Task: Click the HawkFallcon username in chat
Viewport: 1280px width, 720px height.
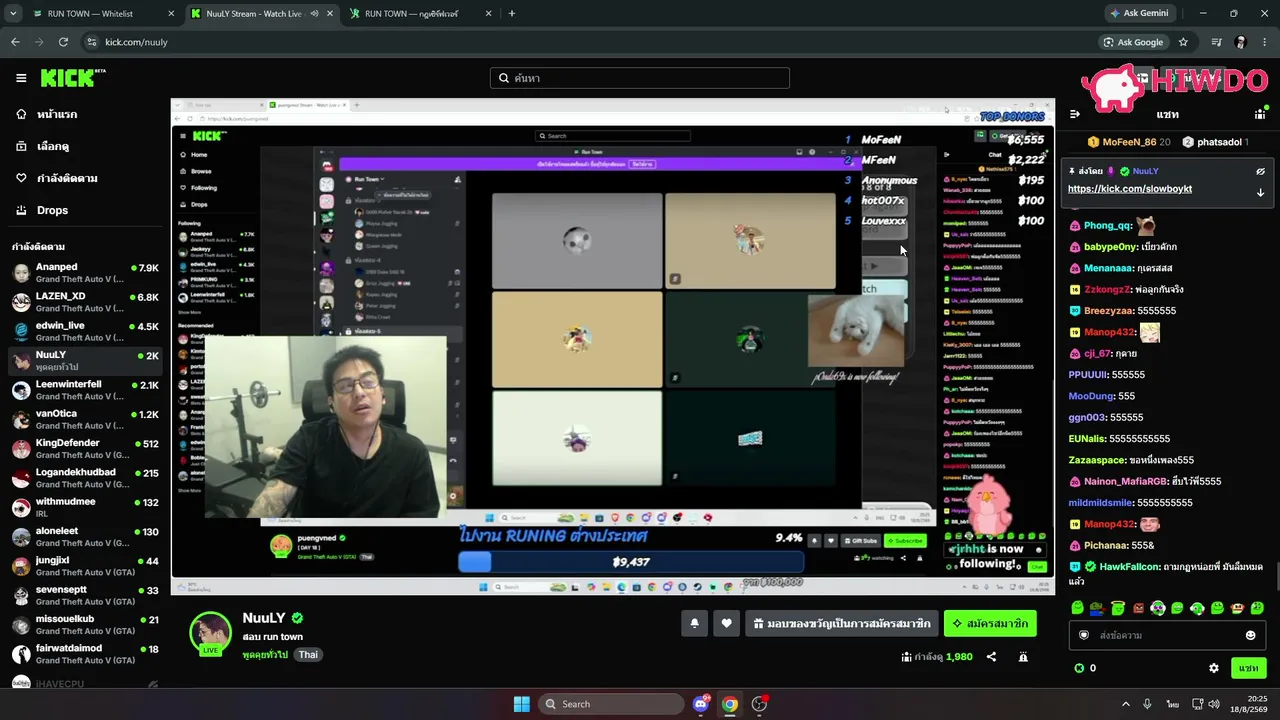Action: pos(1130,567)
